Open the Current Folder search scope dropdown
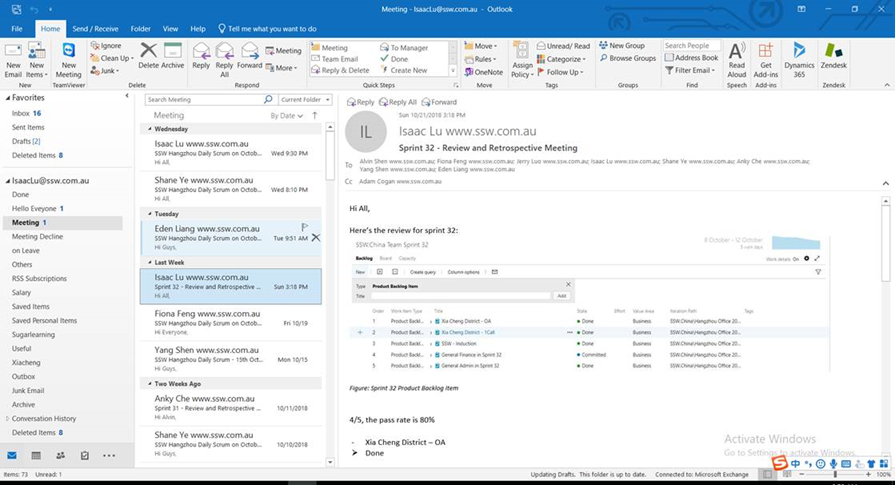 coord(305,100)
